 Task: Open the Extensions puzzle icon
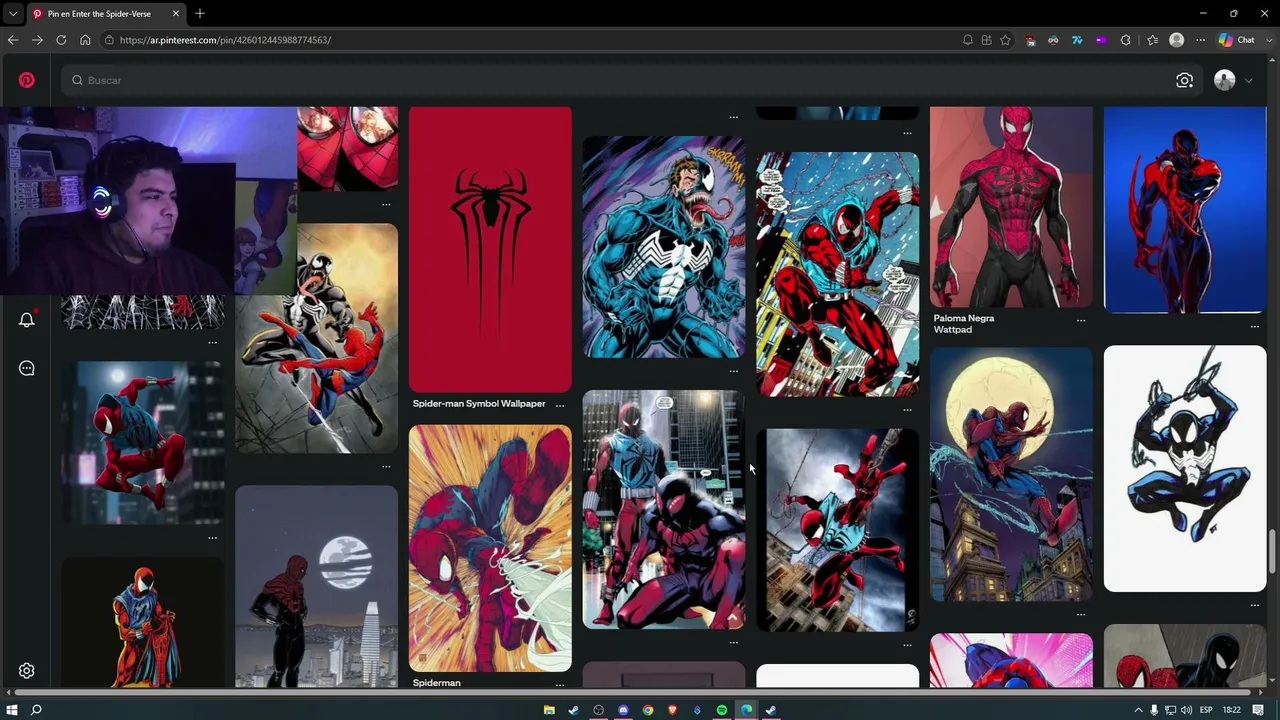(x=1126, y=40)
